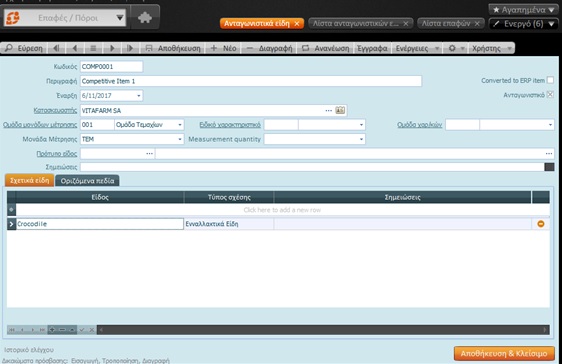Open Ειδικό χαρακτηριστικό link
562x364 pixels.
coord(230,125)
